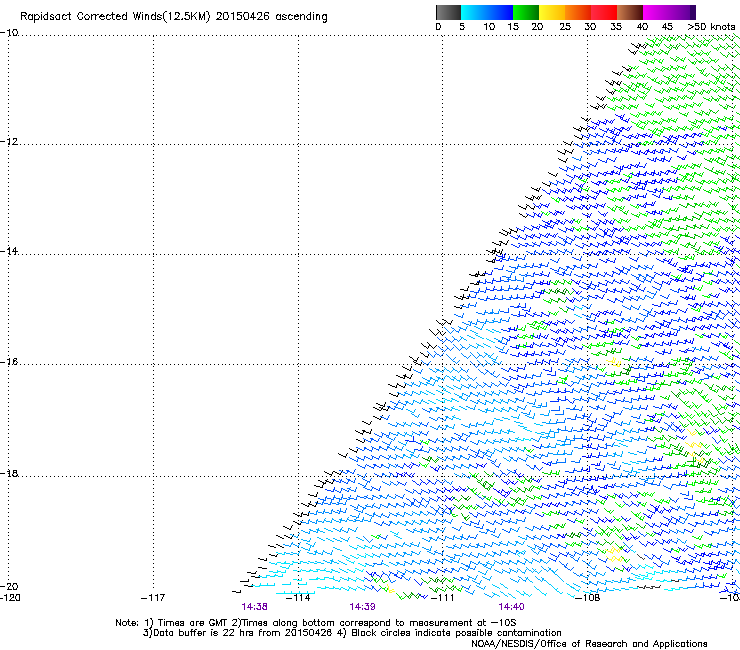Click the red 30-35 knots color swatch
This screenshot has height=650, width=740.
point(604,12)
